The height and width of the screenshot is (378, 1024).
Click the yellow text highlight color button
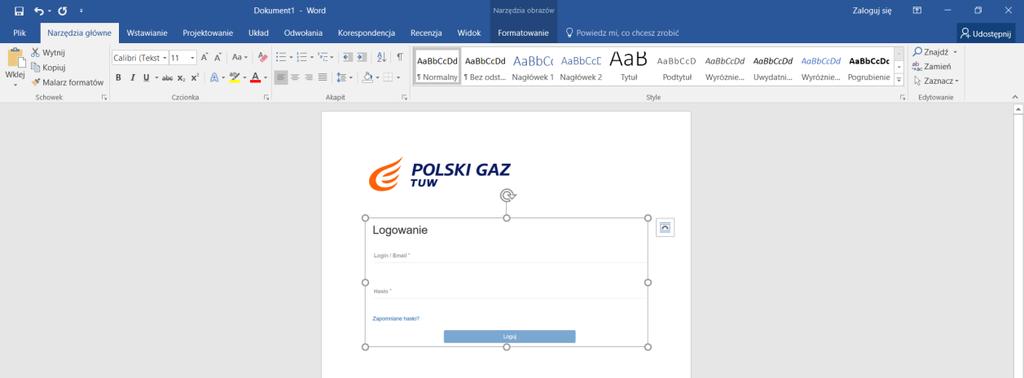pos(234,78)
